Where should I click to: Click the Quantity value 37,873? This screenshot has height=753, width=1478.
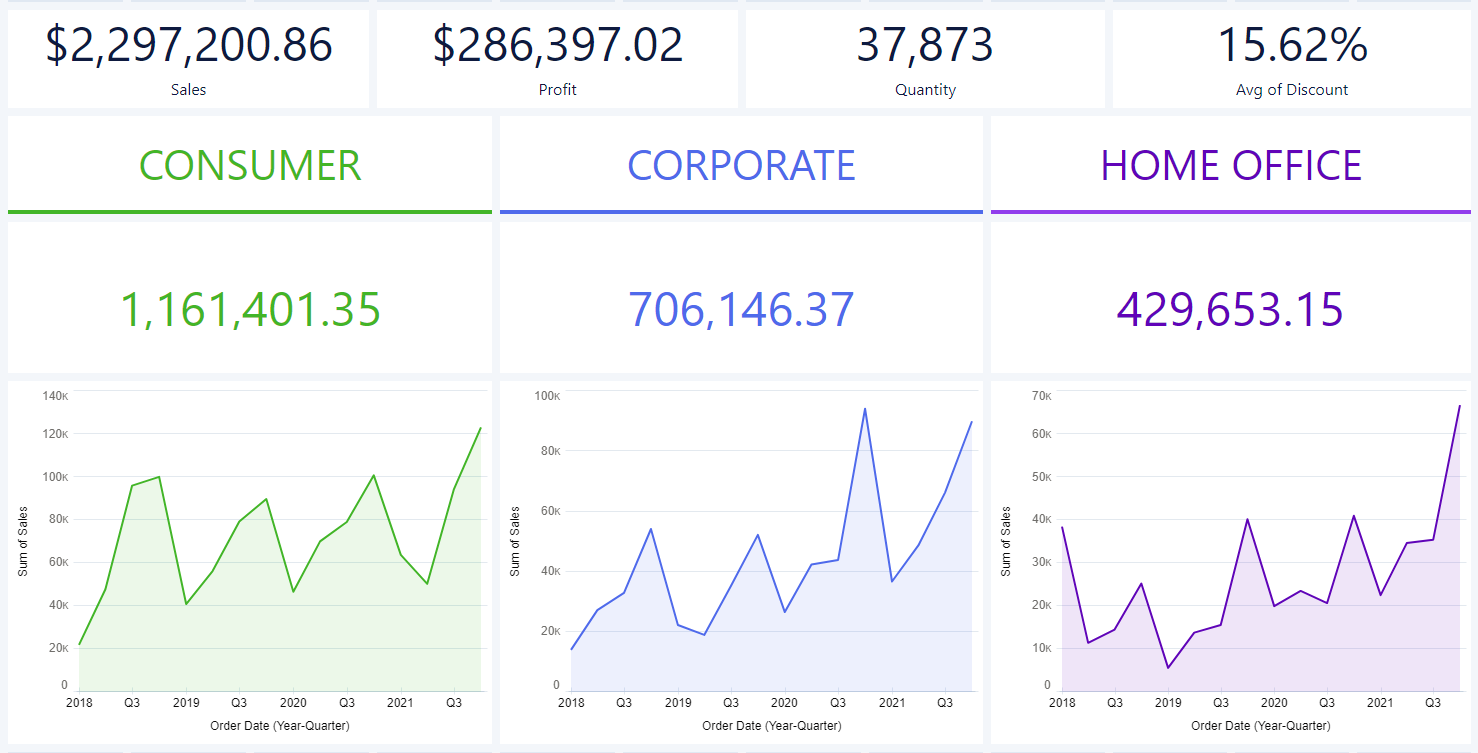click(925, 46)
